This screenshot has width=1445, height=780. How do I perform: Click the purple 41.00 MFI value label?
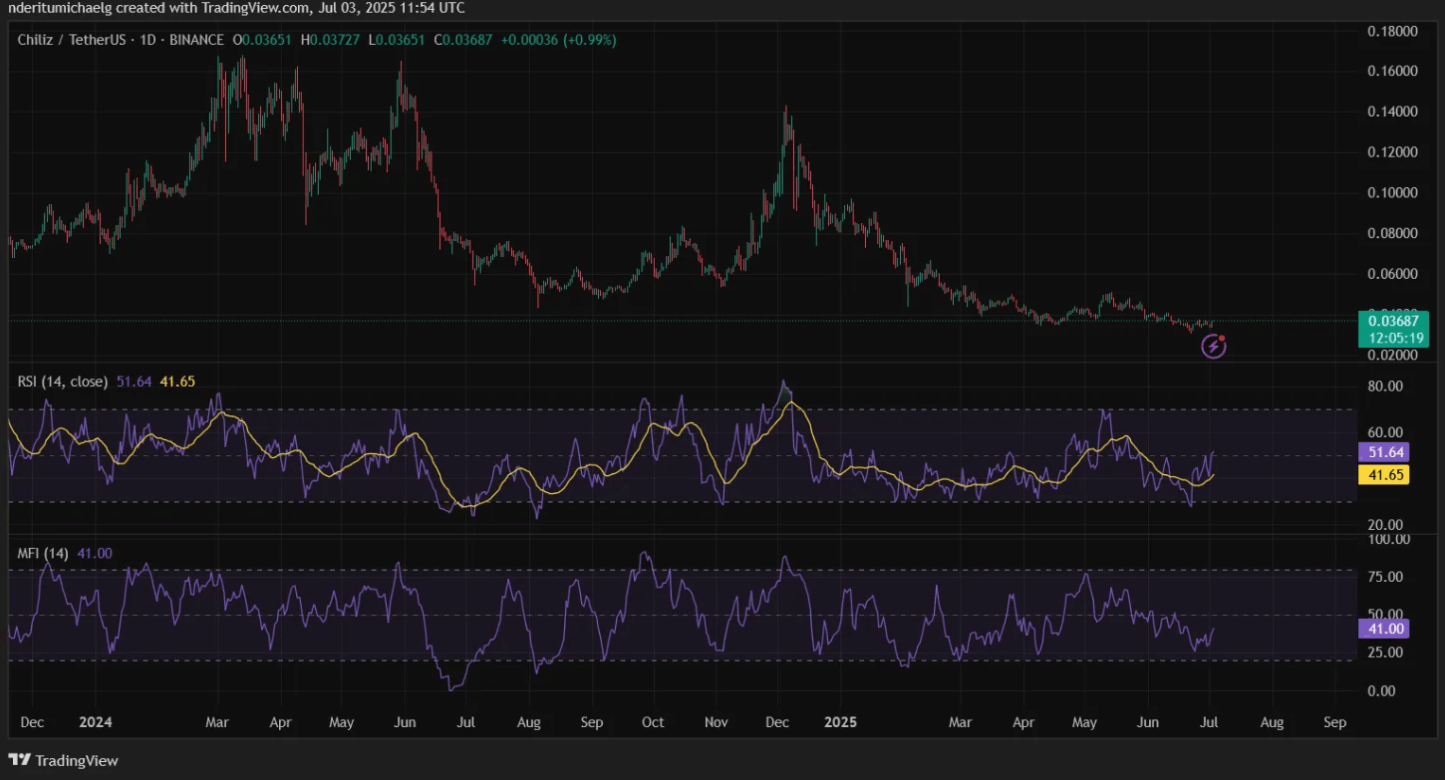1383,629
